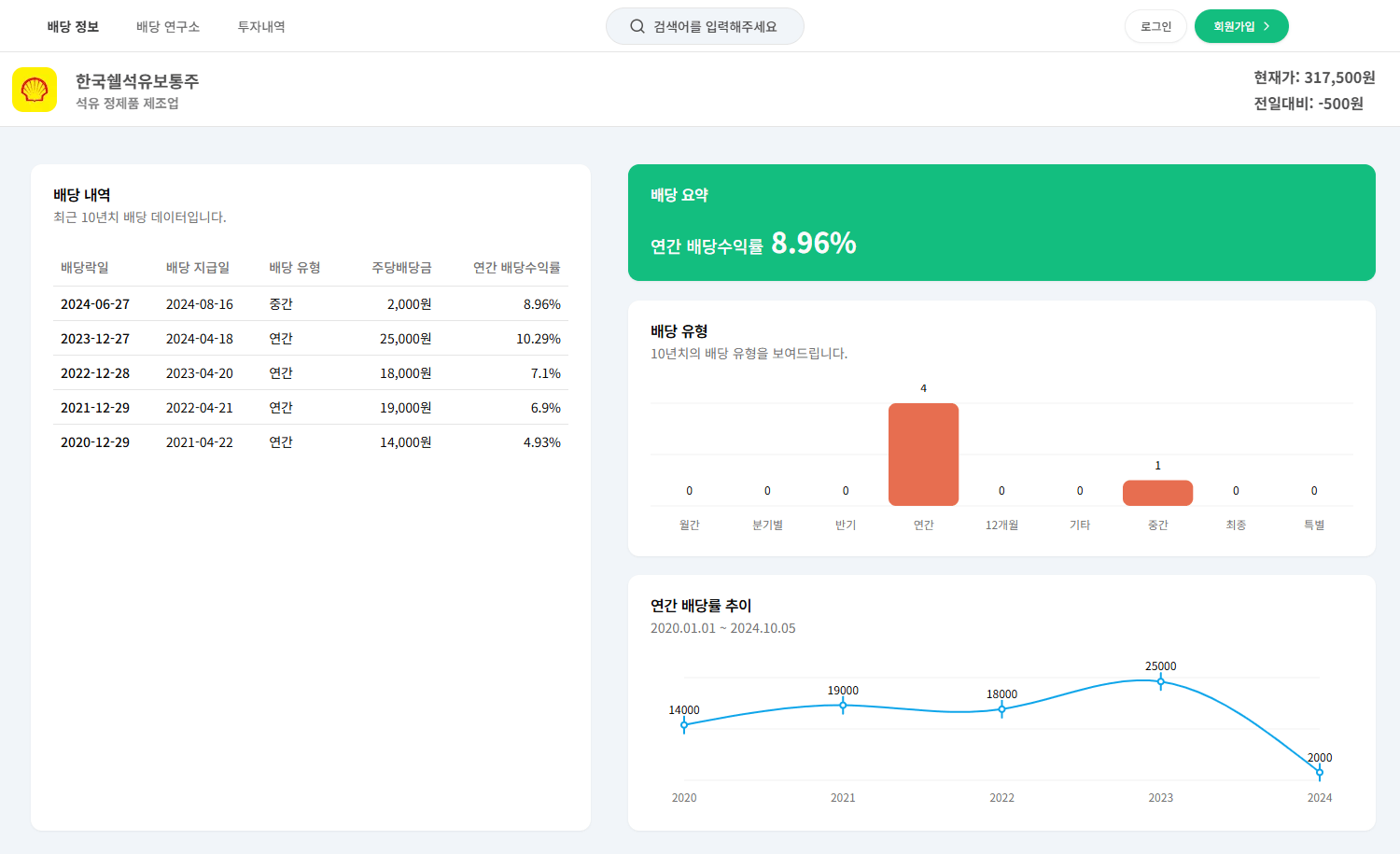Click the 18,000원 dividend amount cell
The image size is (1400, 854).
(405, 373)
